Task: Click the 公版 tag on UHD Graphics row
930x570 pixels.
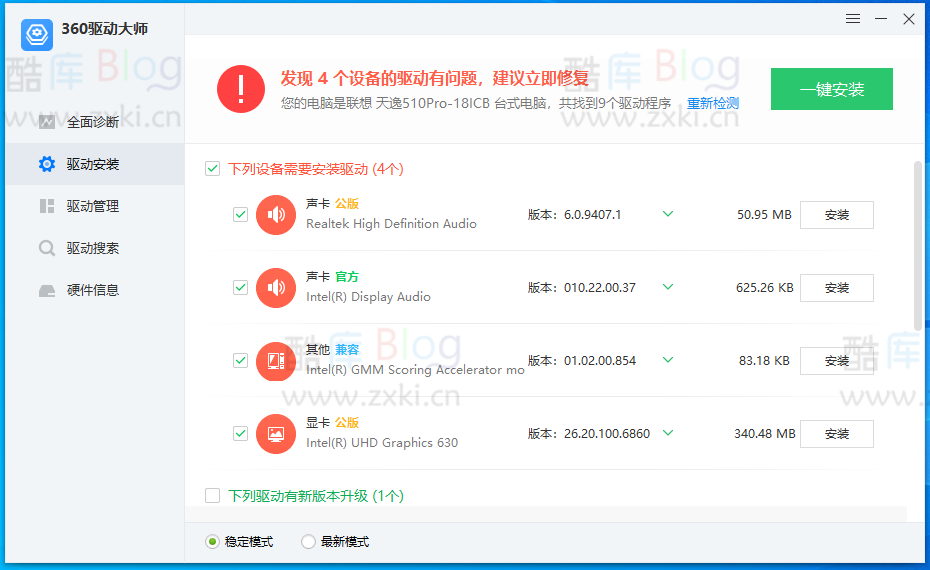Action: pyautogui.click(x=347, y=422)
